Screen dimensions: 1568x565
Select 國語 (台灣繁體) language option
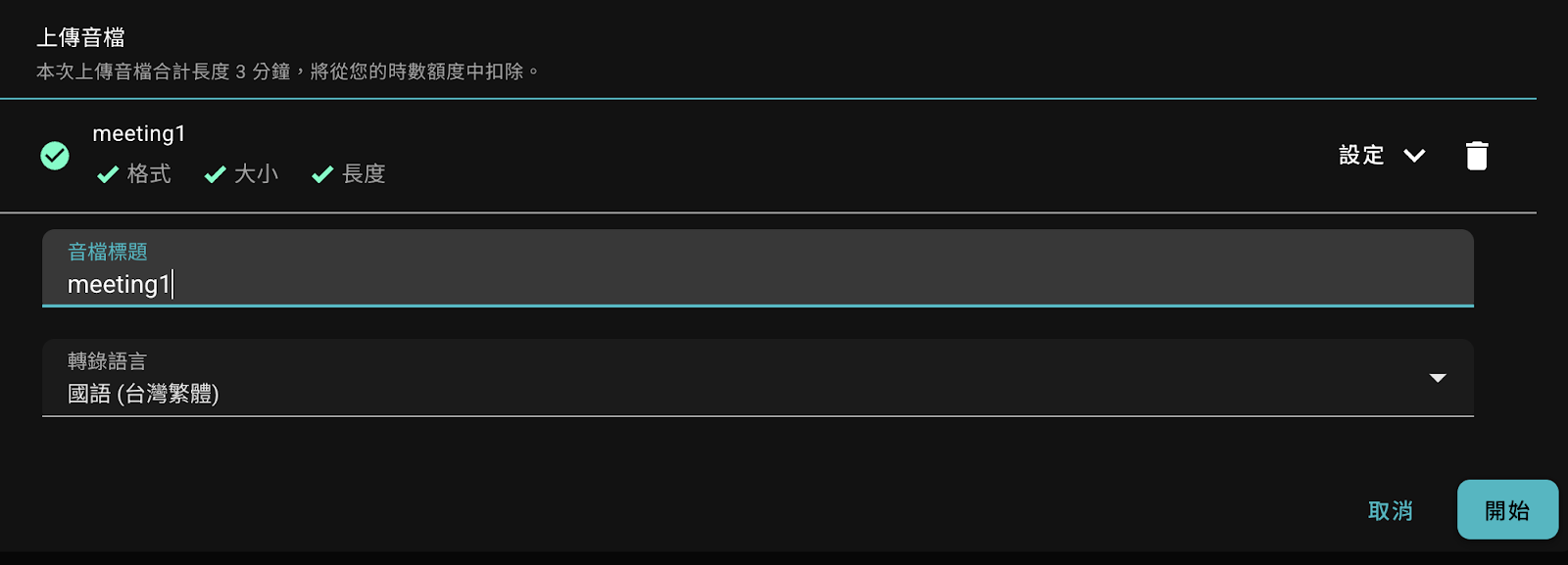144,396
